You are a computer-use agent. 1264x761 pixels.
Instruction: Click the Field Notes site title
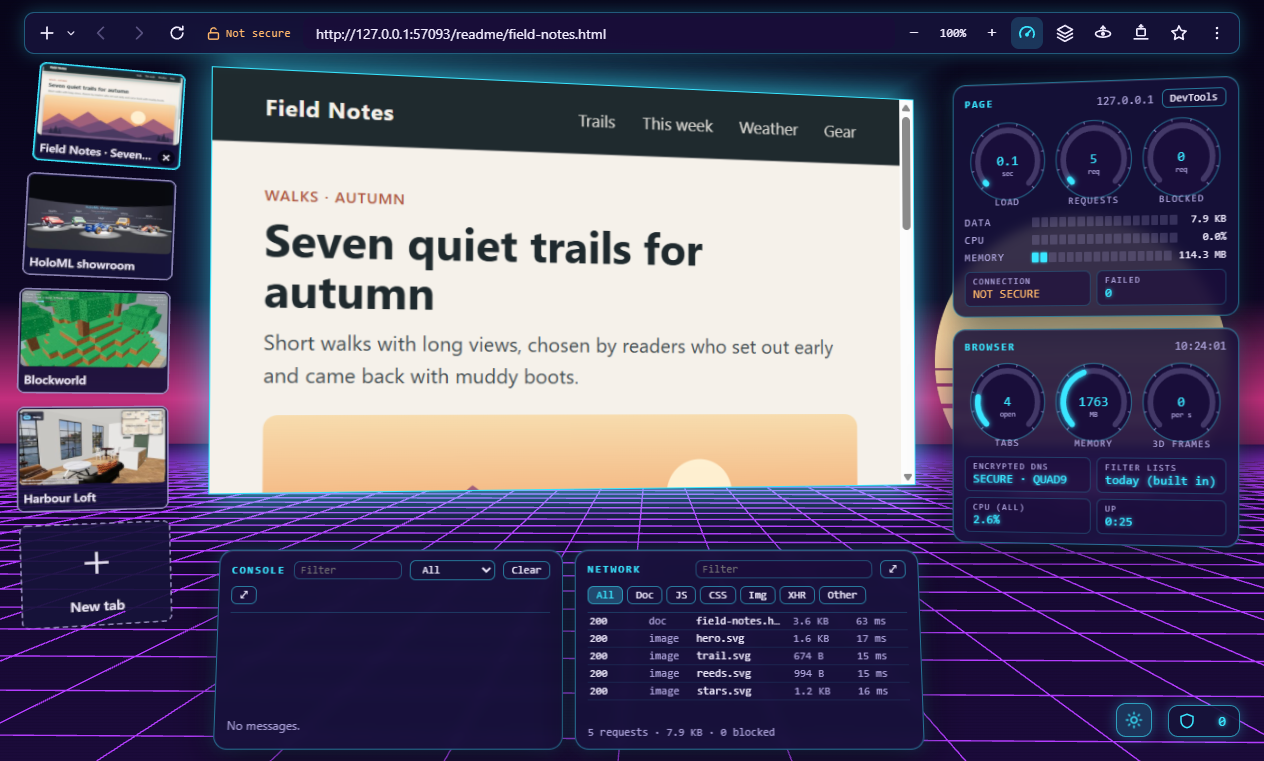coord(330,110)
